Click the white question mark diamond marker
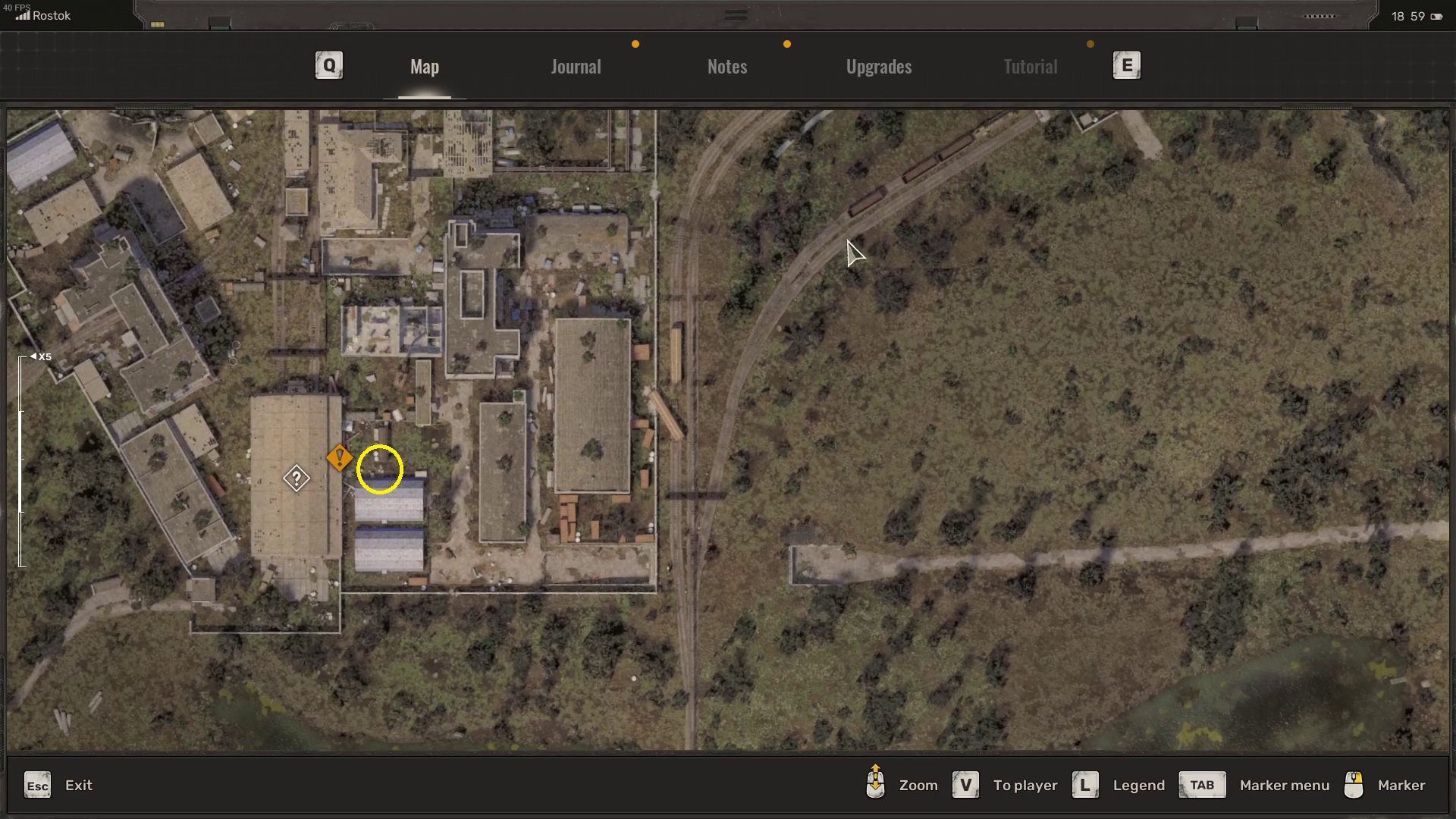This screenshot has width=1456, height=819. click(x=297, y=479)
